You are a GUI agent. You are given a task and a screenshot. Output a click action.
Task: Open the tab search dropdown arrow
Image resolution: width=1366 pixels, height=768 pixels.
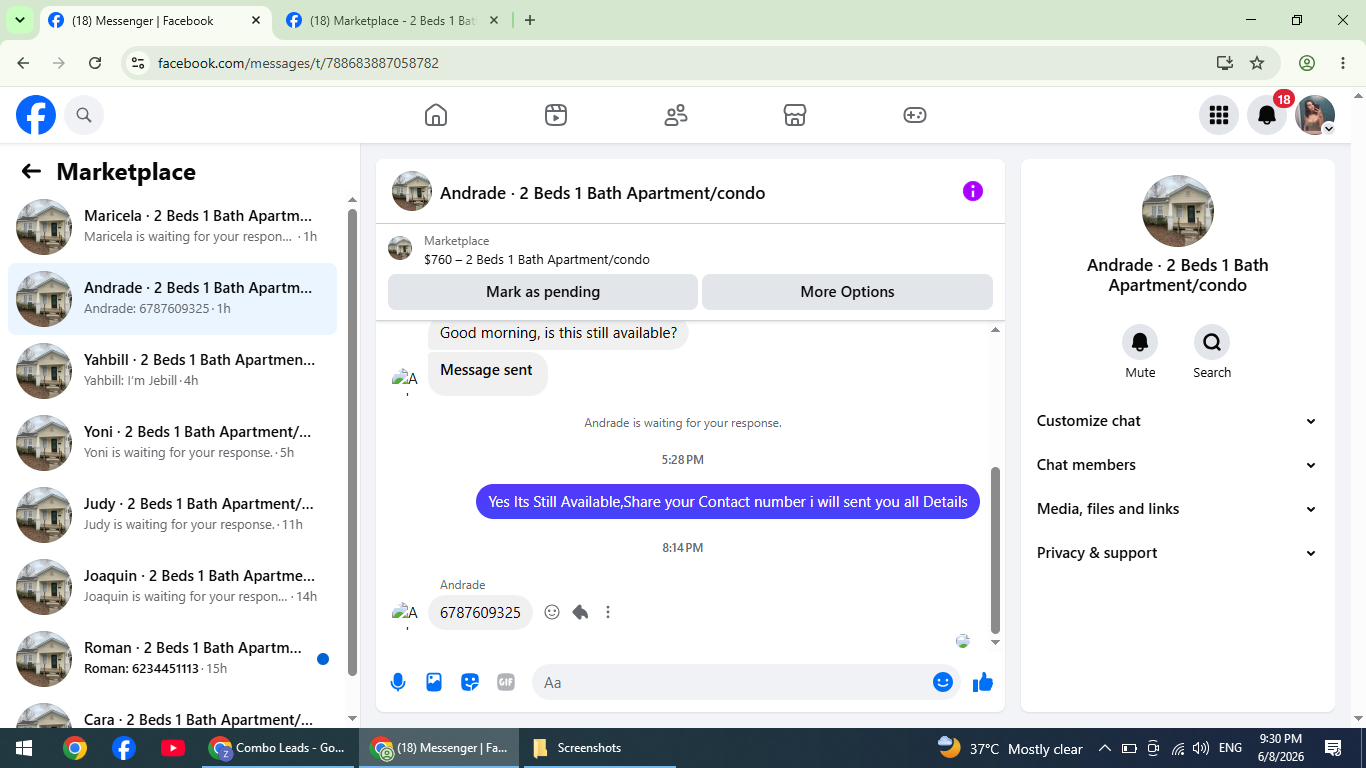pyautogui.click(x=19, y=20)
